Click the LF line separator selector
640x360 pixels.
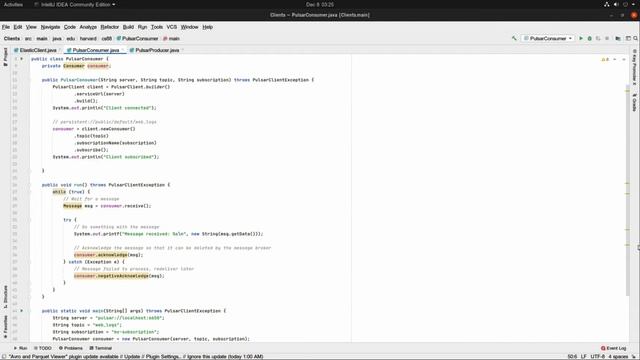pyautogui.click(x=583, y=357)
